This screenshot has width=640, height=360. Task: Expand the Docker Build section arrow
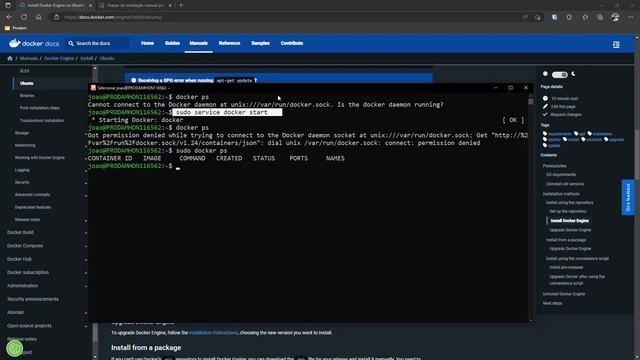click(86, 233)
